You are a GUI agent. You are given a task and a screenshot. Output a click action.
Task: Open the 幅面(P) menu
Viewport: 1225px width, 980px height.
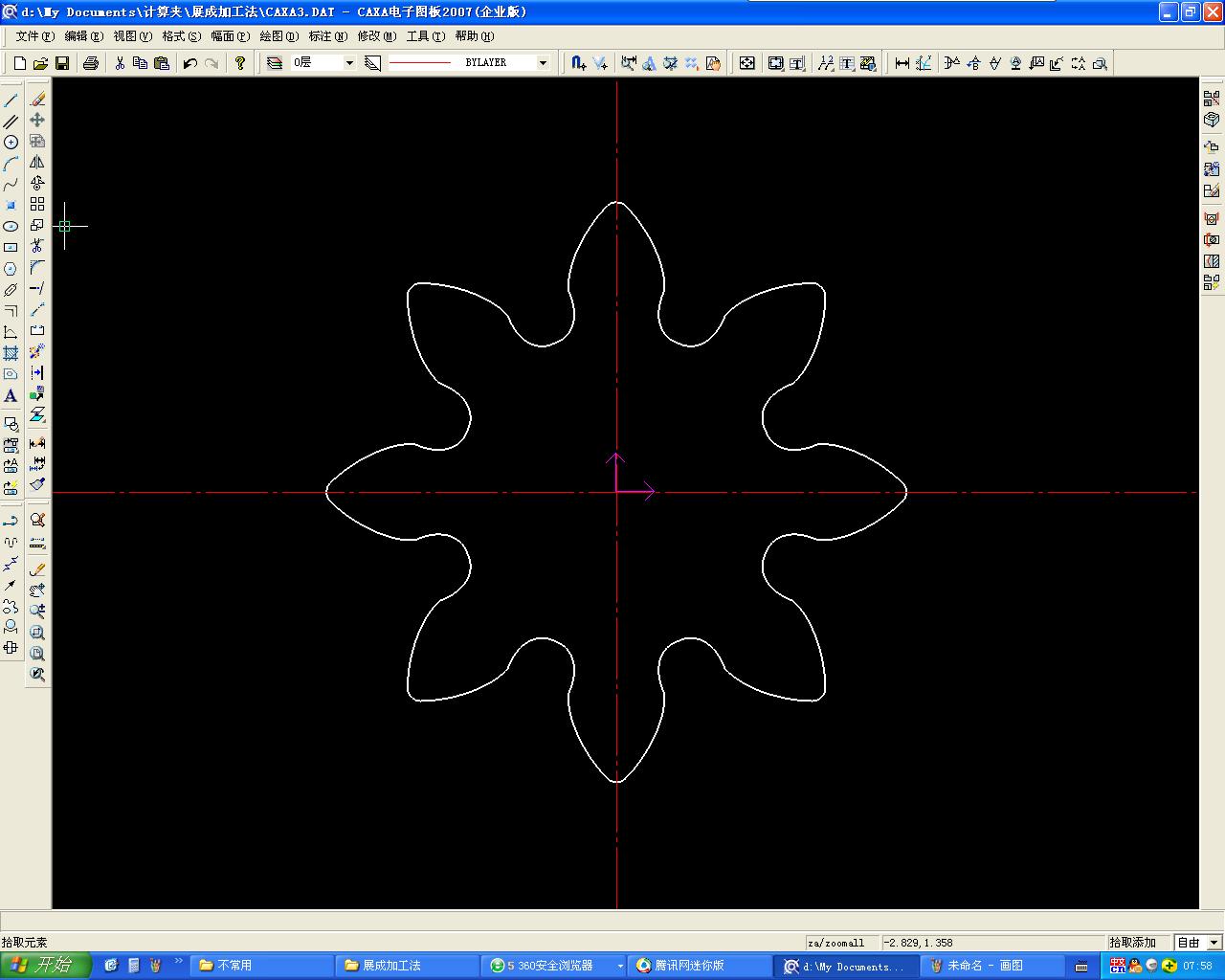[x=230, y=36]
